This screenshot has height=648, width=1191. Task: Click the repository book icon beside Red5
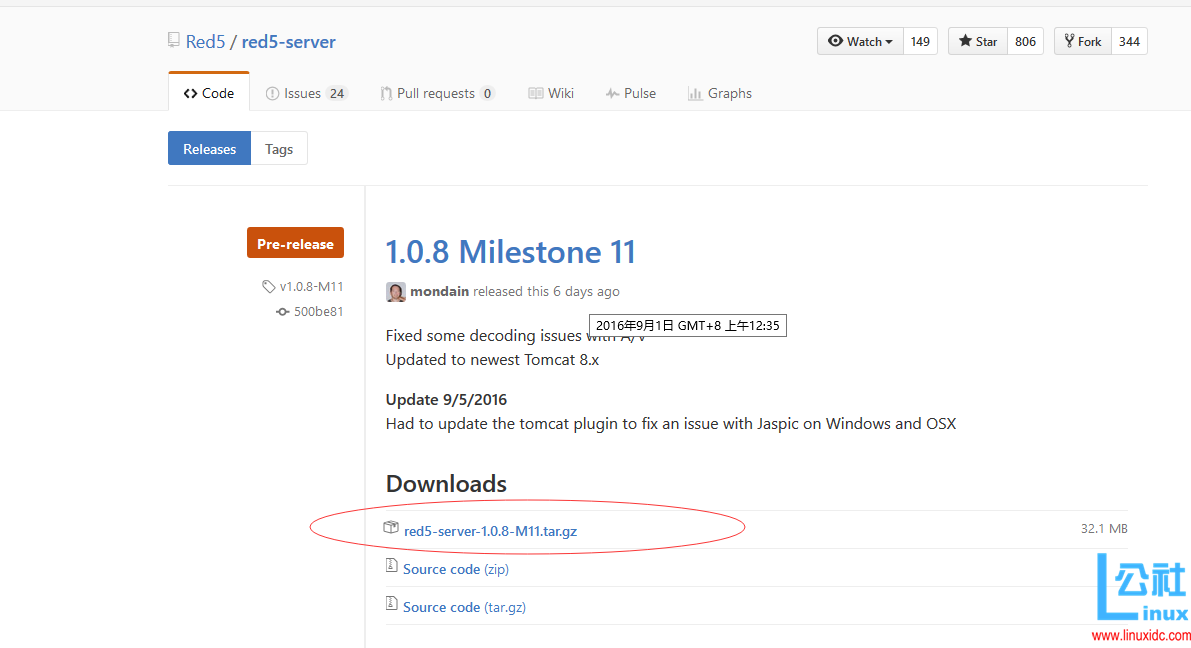click(x=174, y=41)
